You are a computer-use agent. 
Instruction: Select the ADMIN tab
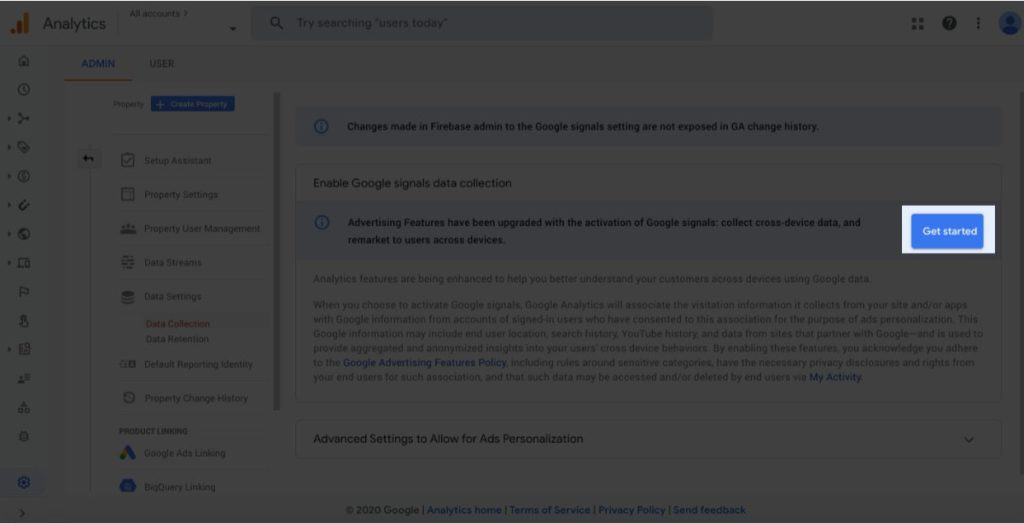pyautogui.click(x=98, y=64)
